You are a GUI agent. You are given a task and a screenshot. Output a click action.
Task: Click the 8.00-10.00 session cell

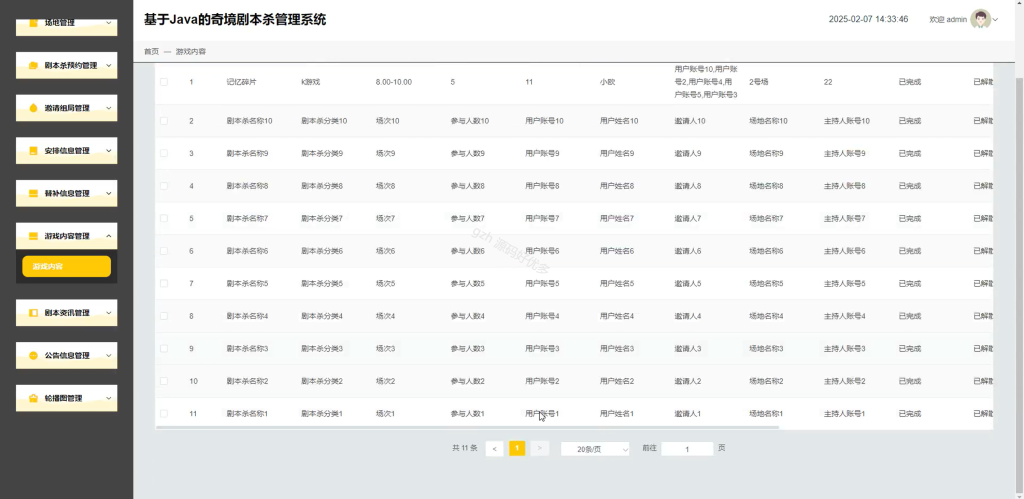tap(394, 82)
